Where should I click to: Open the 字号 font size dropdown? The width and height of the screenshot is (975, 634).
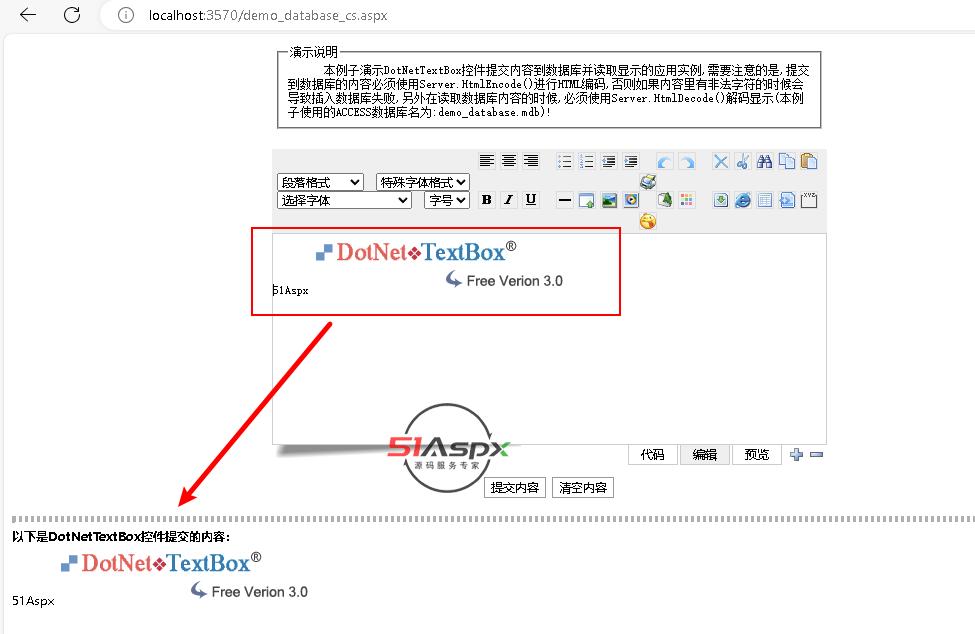tap(447, 200)
